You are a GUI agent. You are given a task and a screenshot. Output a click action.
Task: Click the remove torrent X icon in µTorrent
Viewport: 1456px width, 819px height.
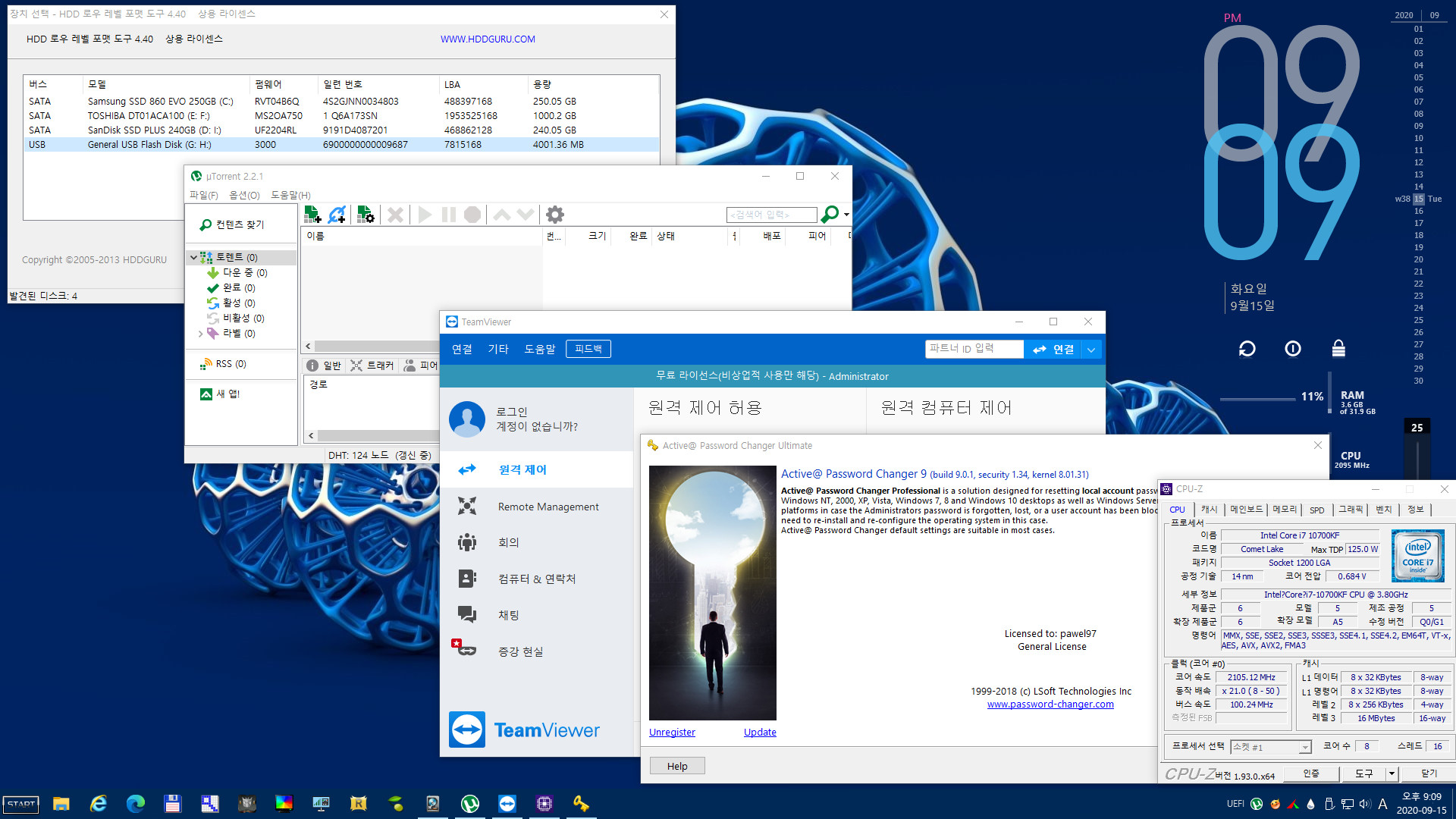[x=395, y=215]
